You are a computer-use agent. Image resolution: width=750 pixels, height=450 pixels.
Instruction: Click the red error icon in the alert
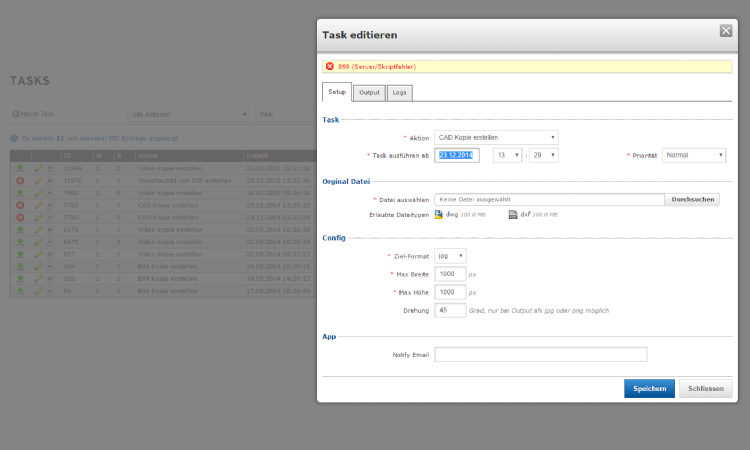[x=329, y=67]
